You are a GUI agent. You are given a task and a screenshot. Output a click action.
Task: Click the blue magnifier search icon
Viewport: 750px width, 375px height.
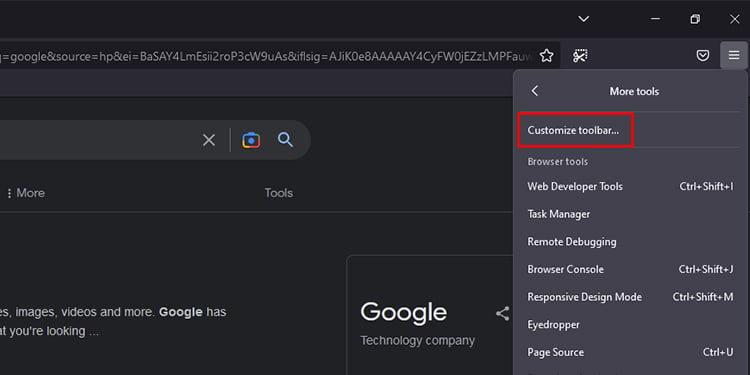click(x=285, y=140)
